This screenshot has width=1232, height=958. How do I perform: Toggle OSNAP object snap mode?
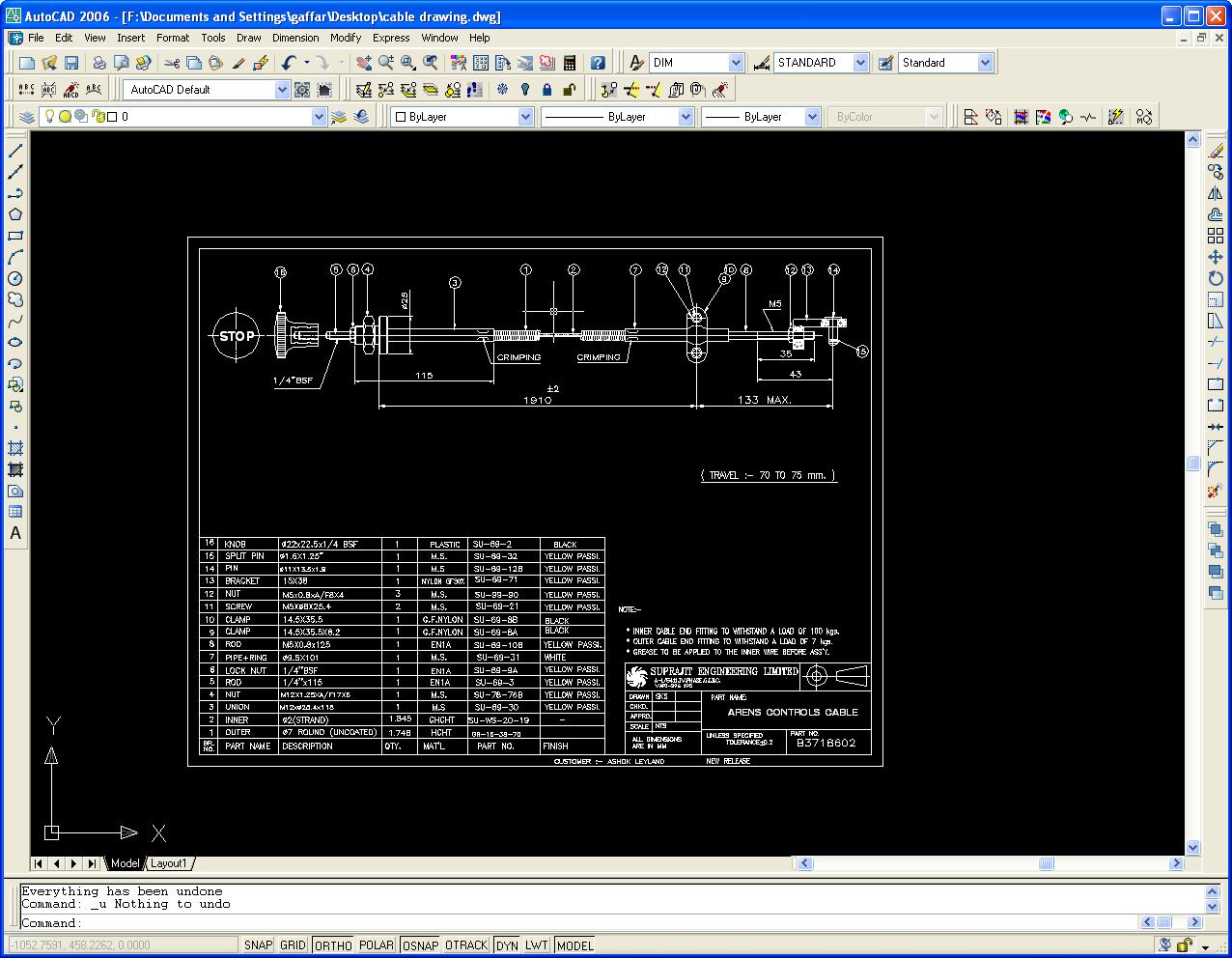(x=420, y=945)
